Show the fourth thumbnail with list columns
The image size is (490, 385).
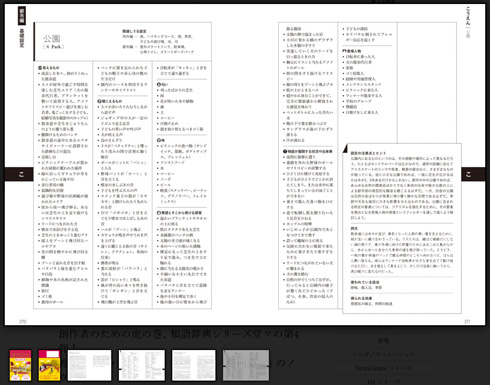tap(142, 365)
